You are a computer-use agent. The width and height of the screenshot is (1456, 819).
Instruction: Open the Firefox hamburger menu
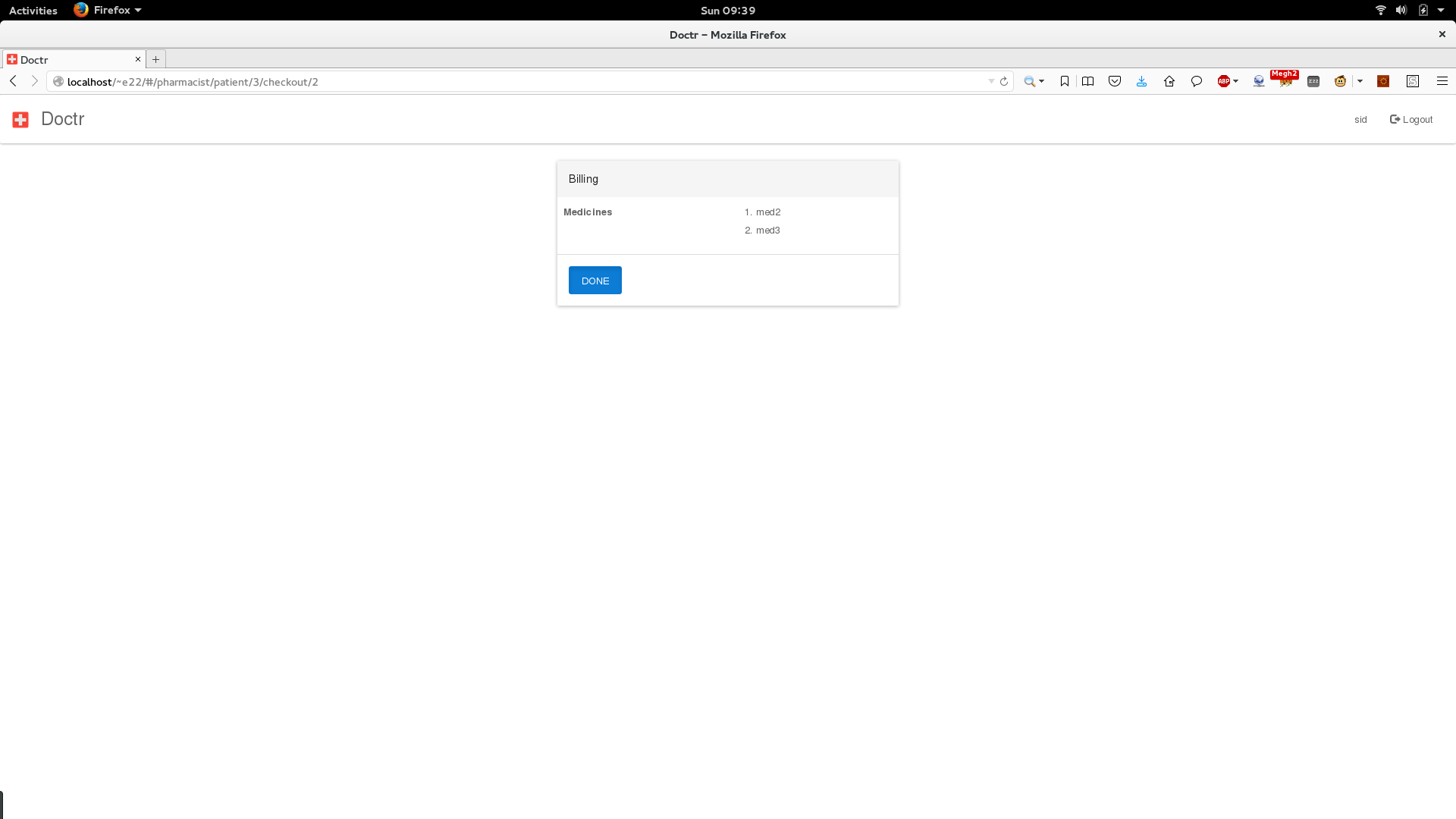(1442, 81)
